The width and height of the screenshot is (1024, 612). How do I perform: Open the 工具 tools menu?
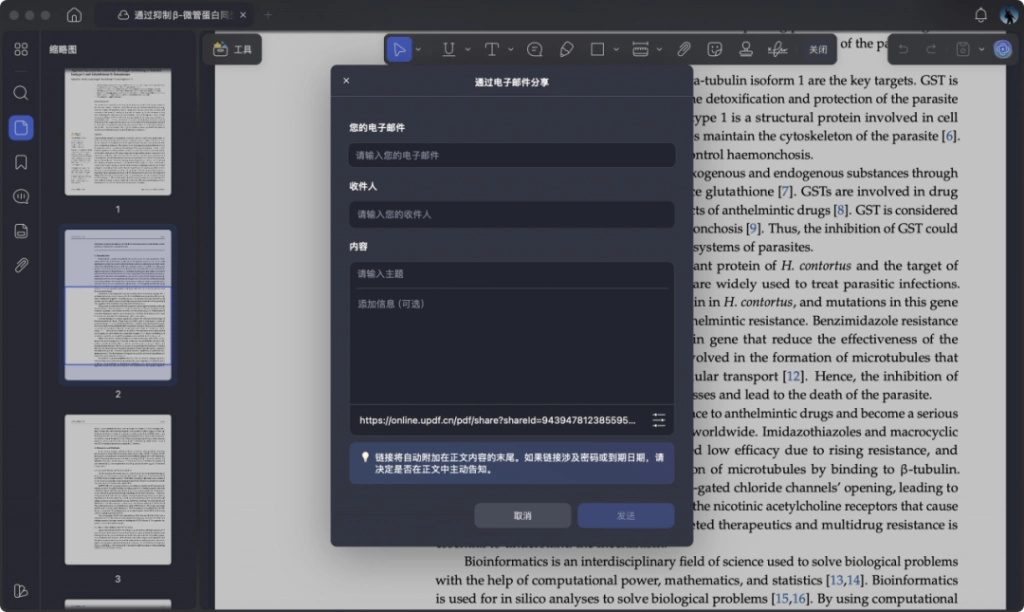point(232,50)
